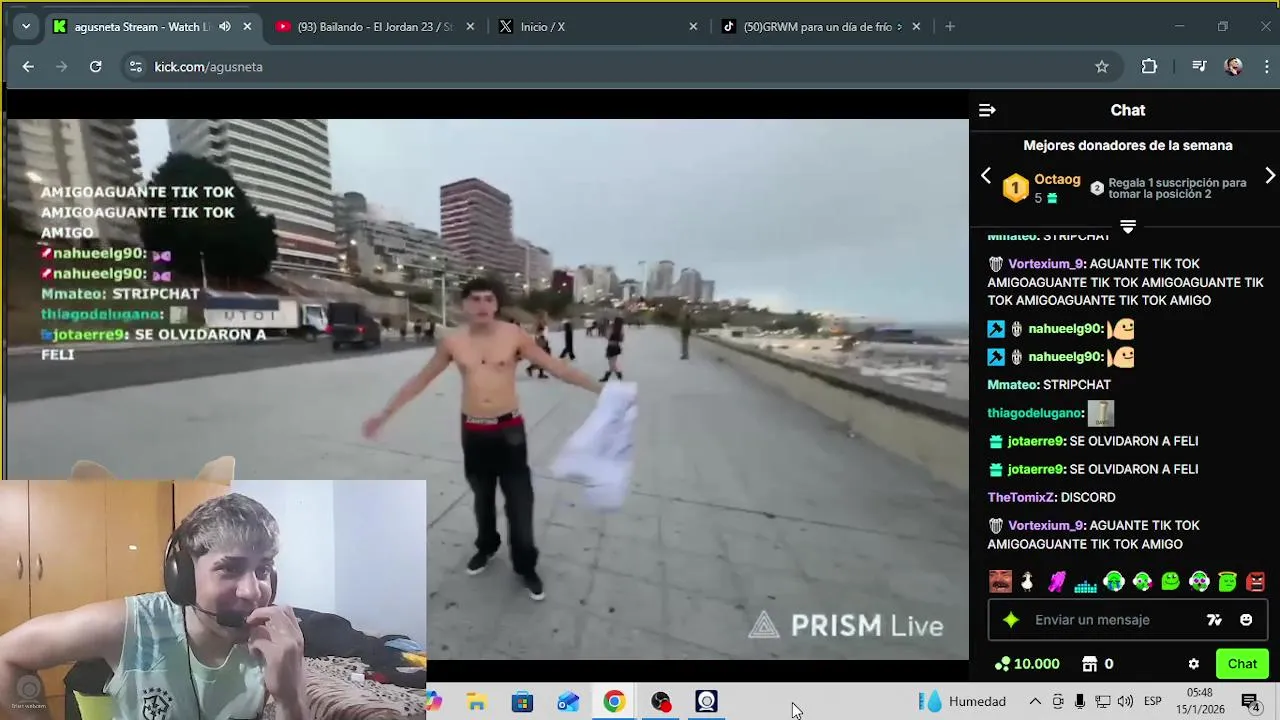Open Chrome extensions puzzle icon
The image size is (1280, 720).
pos(1149,67)
